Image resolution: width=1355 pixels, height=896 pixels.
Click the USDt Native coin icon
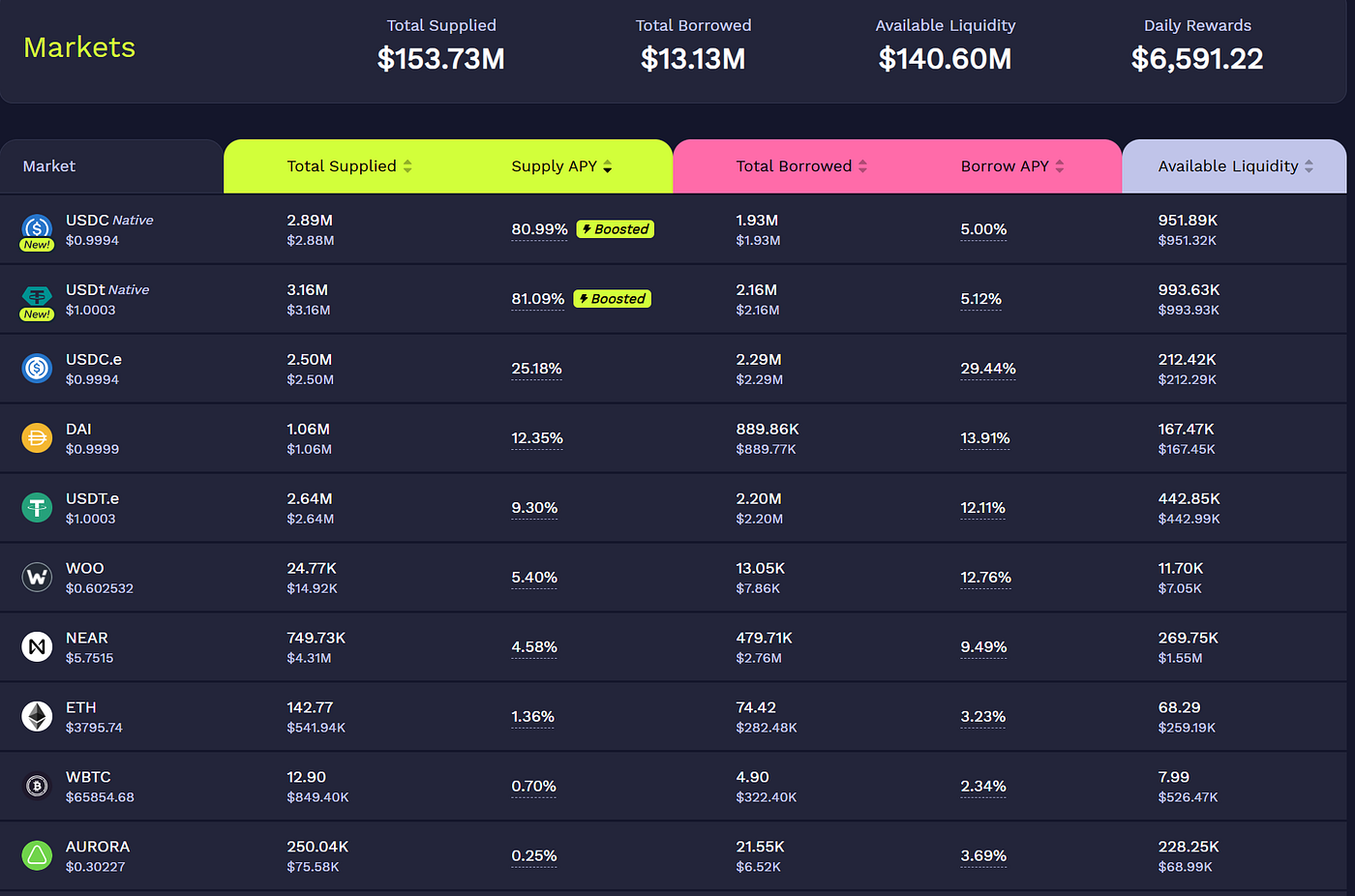point(37,296)
